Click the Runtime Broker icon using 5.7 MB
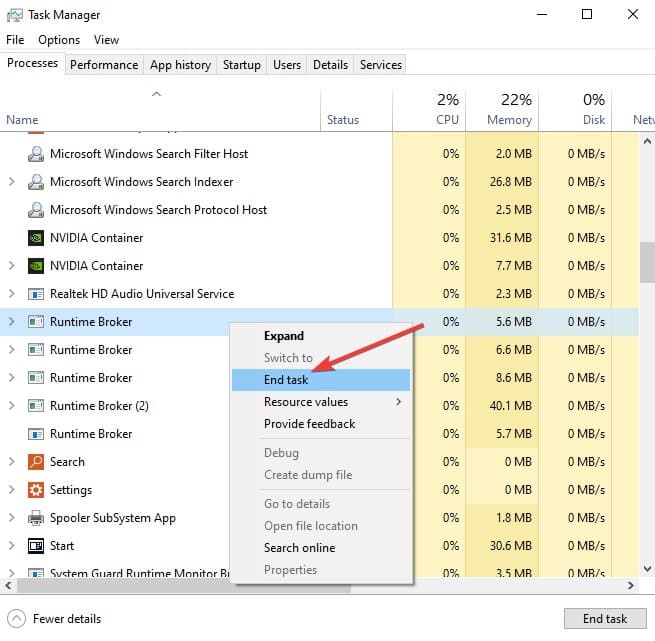This screenshot has width=655, height=641. point(36,434)
